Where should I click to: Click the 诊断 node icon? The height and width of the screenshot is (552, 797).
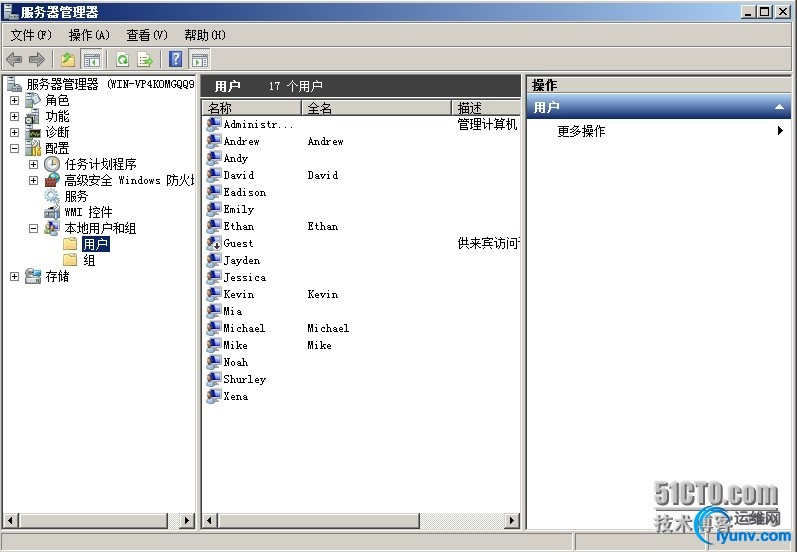point(33,133)
